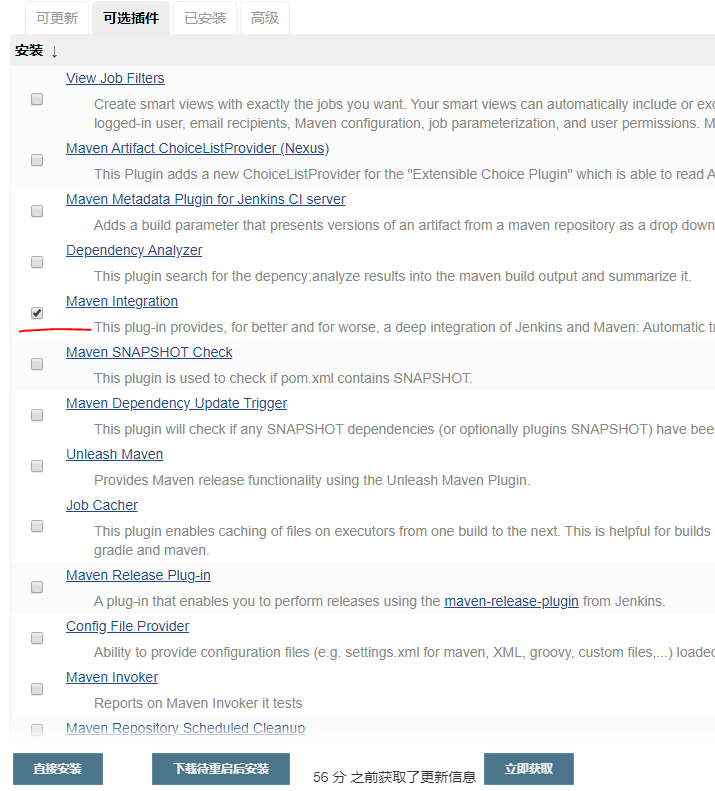Screen dimensions: 715x791
Task: Click the Unleash Maven link
Action: [x=115, y=454]
